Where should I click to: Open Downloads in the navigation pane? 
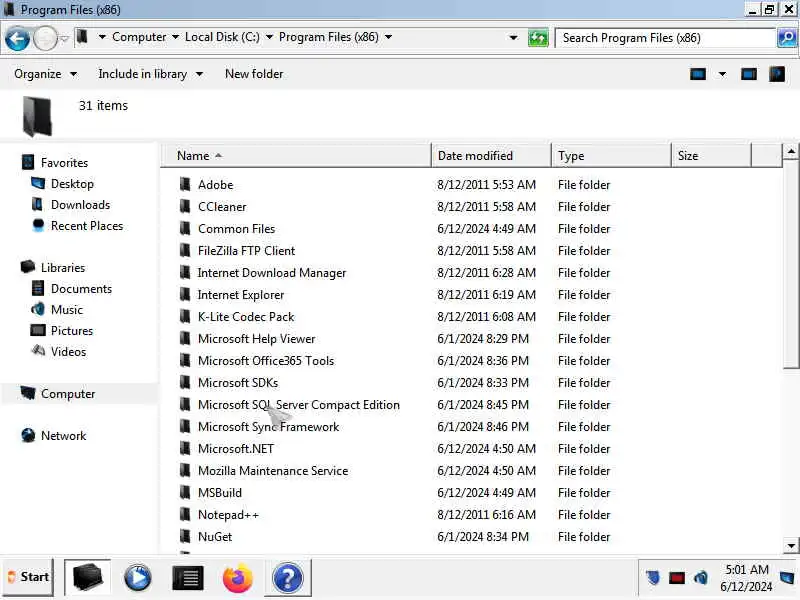(x=80, y=205)
